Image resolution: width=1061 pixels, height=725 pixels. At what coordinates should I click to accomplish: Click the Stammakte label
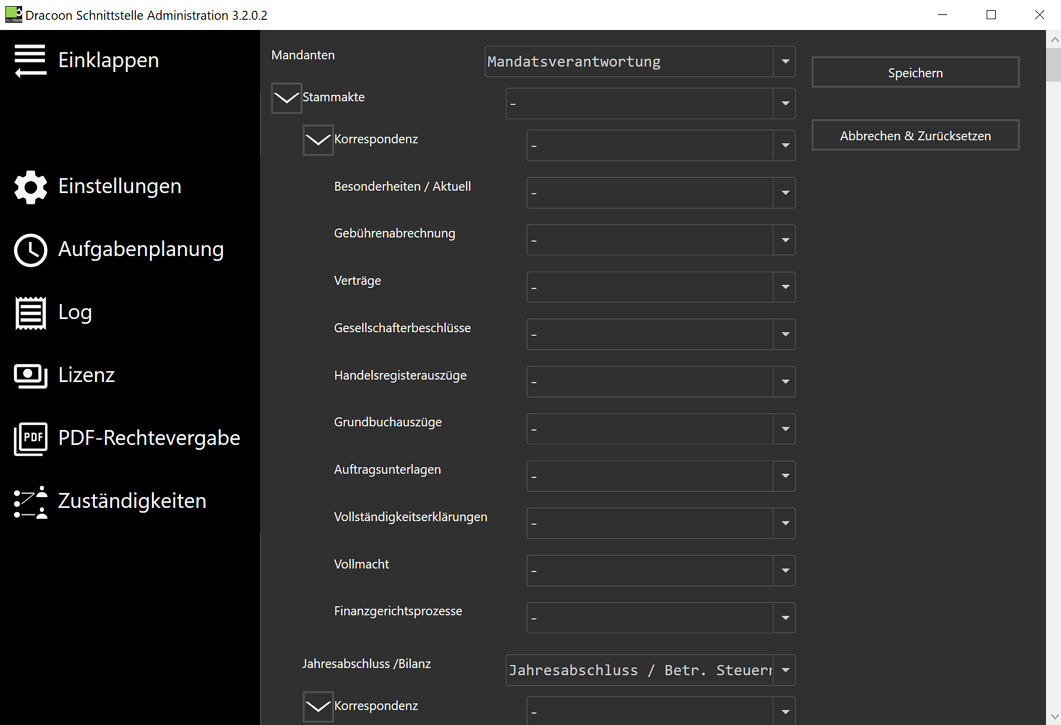(x=333, y=97)
